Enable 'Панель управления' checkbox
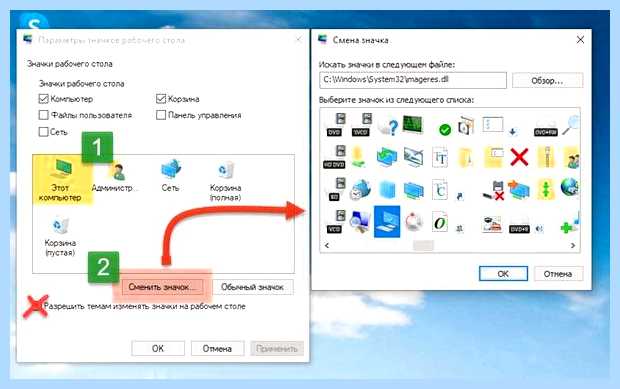The height and width of the screenshot is (389, 620). pos(161,115)
